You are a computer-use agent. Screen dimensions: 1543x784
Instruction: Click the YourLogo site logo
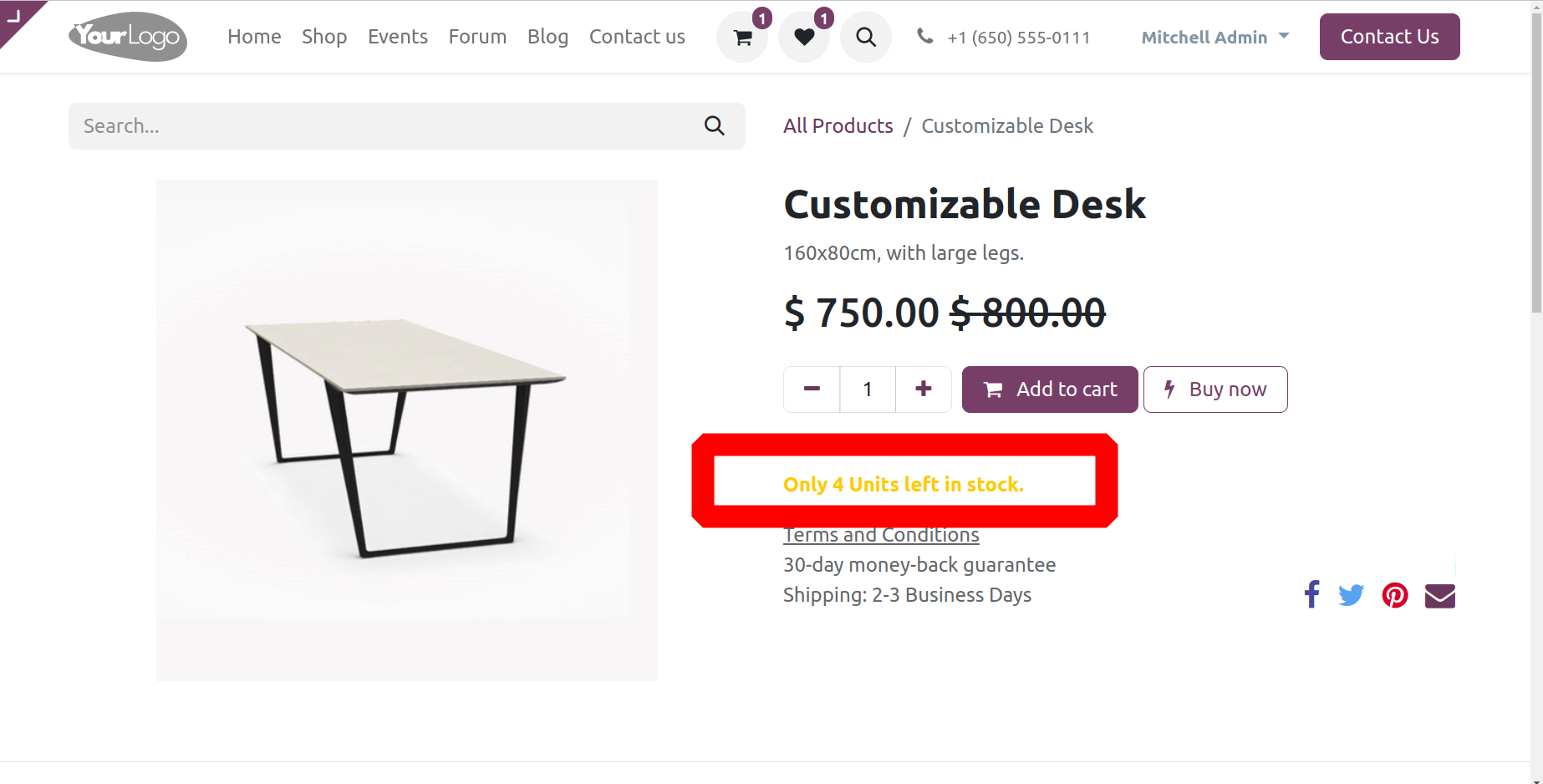coord(128,37)
